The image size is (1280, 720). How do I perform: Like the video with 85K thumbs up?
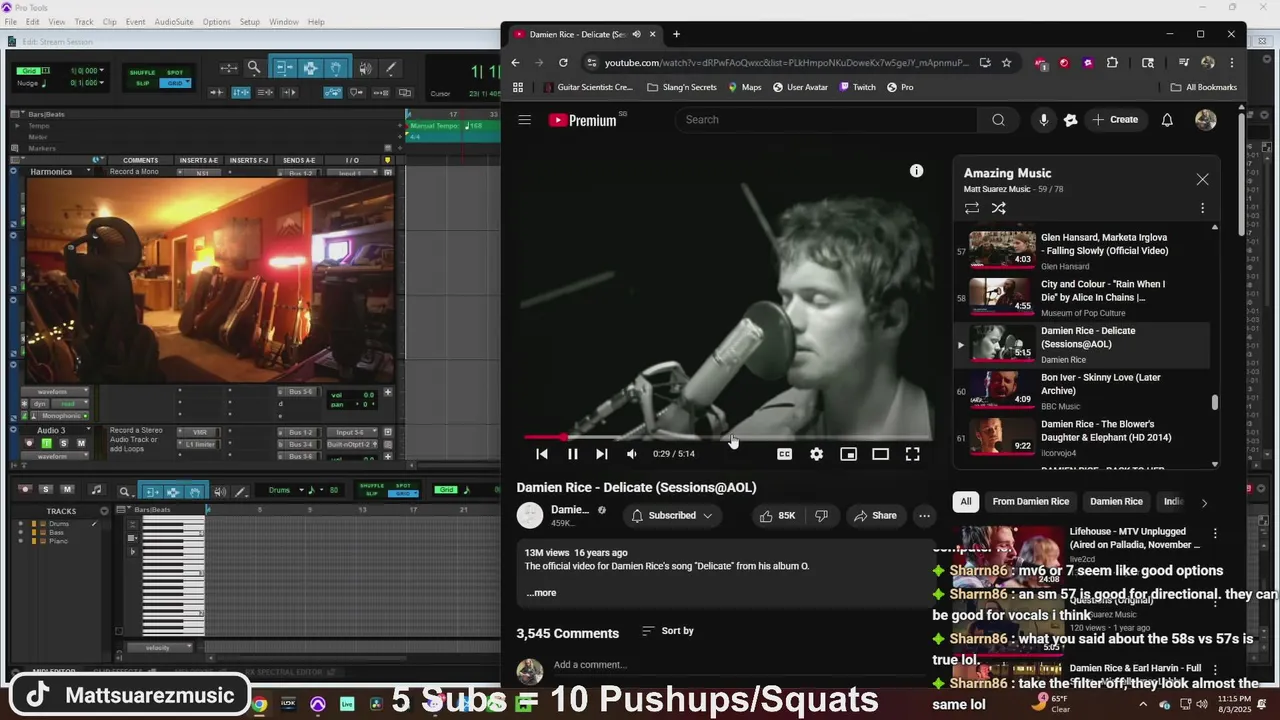(778, 516)
